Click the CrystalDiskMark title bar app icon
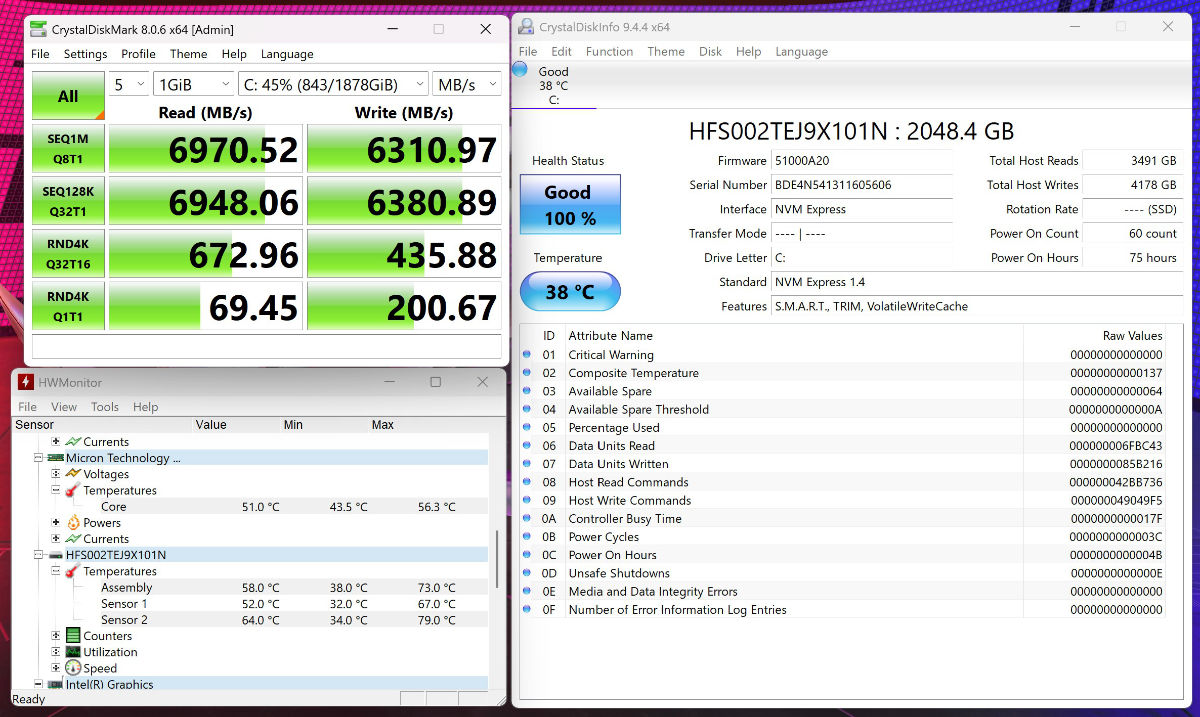Image resolution: width=1200 pixels, height=717 pixels. (x=38, y=29)
